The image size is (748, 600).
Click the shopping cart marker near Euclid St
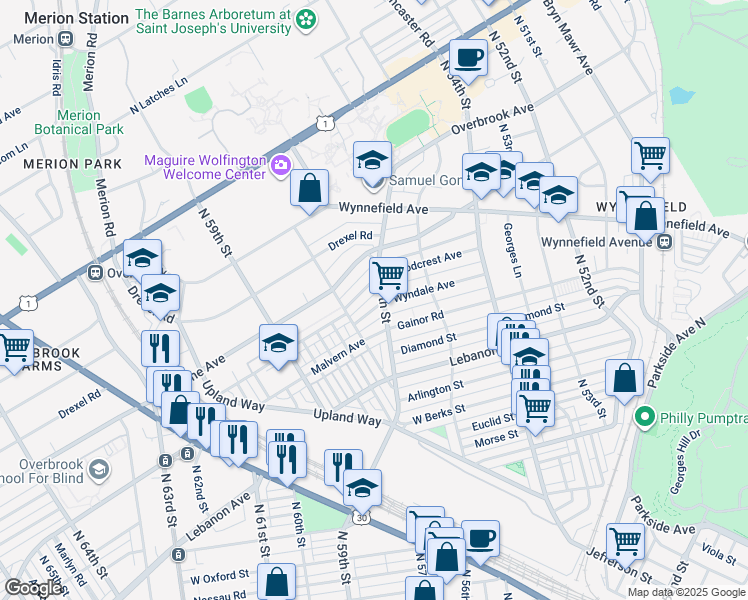pos(535,410)
